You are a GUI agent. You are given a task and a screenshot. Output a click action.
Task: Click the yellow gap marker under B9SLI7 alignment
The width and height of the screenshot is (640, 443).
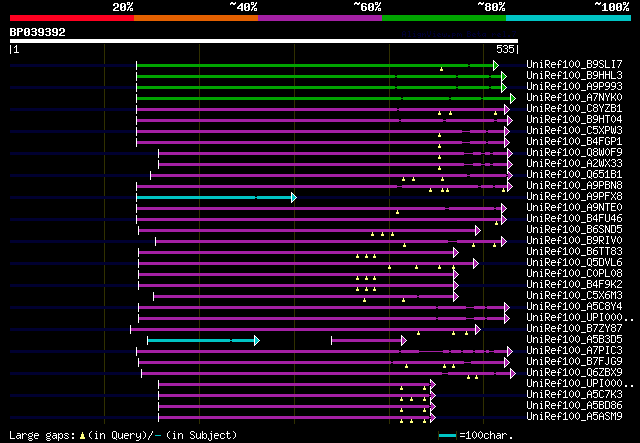tap(441, 69)
